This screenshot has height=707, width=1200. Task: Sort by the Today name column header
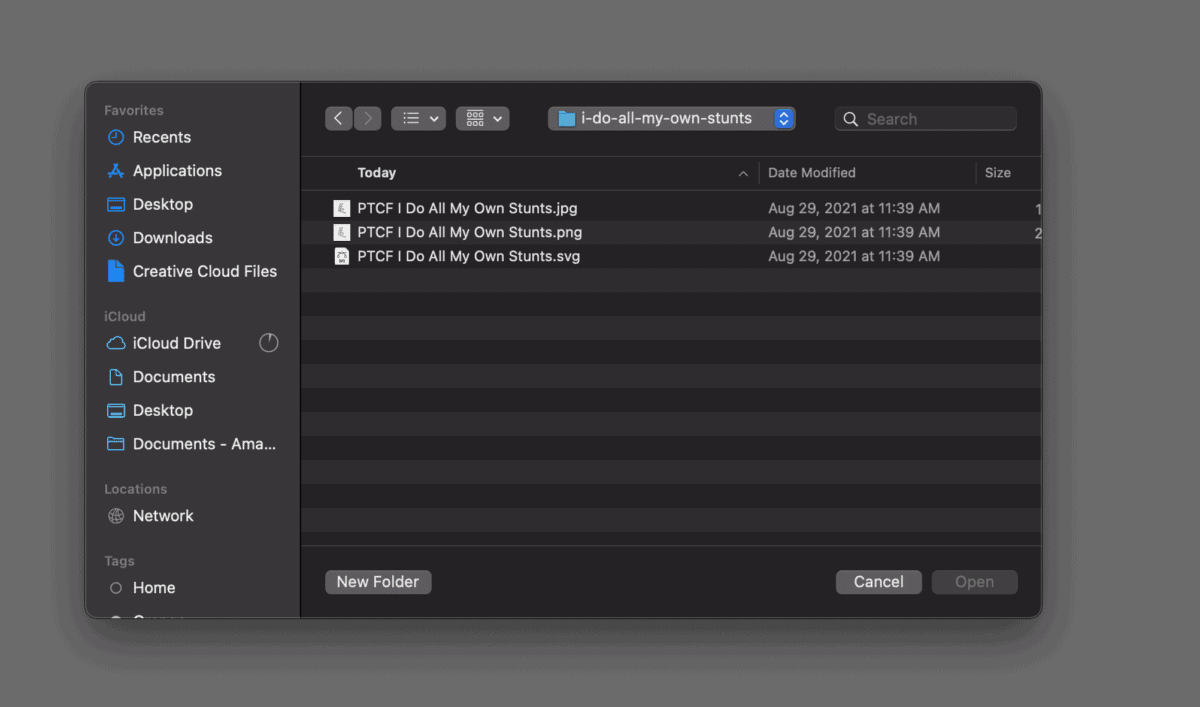377,173
